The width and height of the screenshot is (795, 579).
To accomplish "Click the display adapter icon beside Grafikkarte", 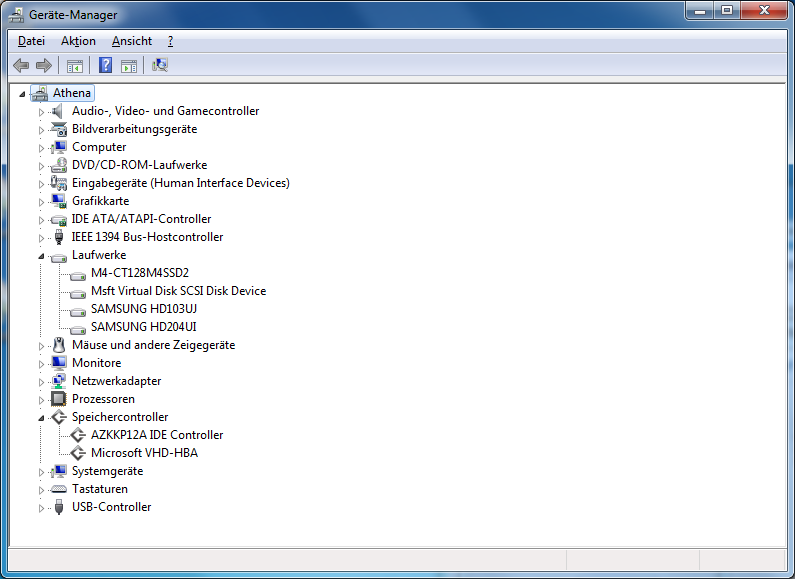I will pos(59,201).
